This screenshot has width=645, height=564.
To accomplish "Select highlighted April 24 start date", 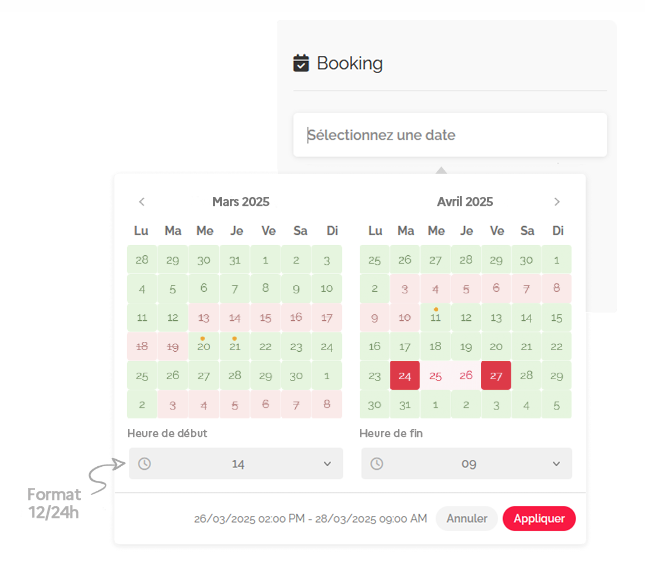I will [x=405, y=376].
